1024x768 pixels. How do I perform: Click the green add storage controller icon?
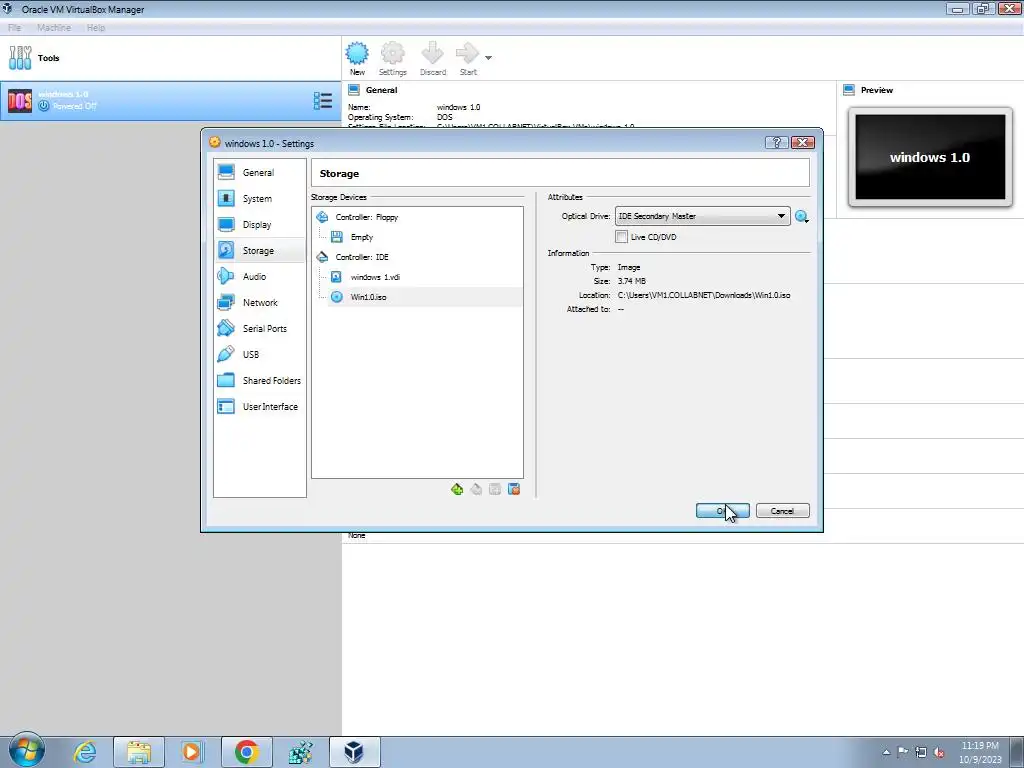457,489
